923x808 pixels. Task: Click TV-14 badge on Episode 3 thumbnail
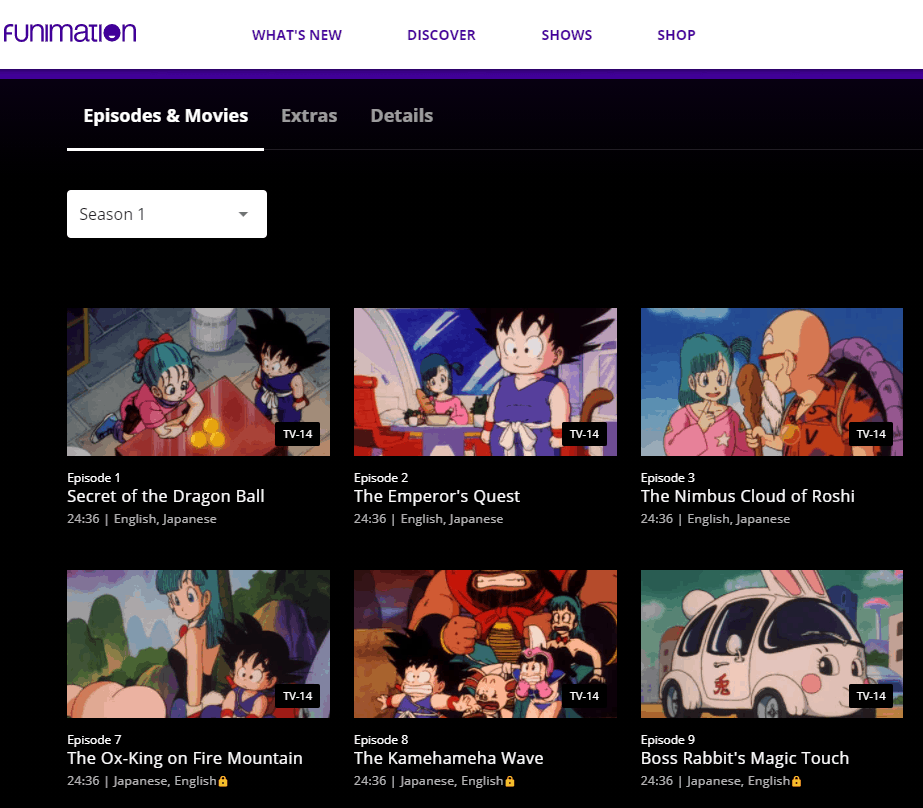(x=871, y=434)
